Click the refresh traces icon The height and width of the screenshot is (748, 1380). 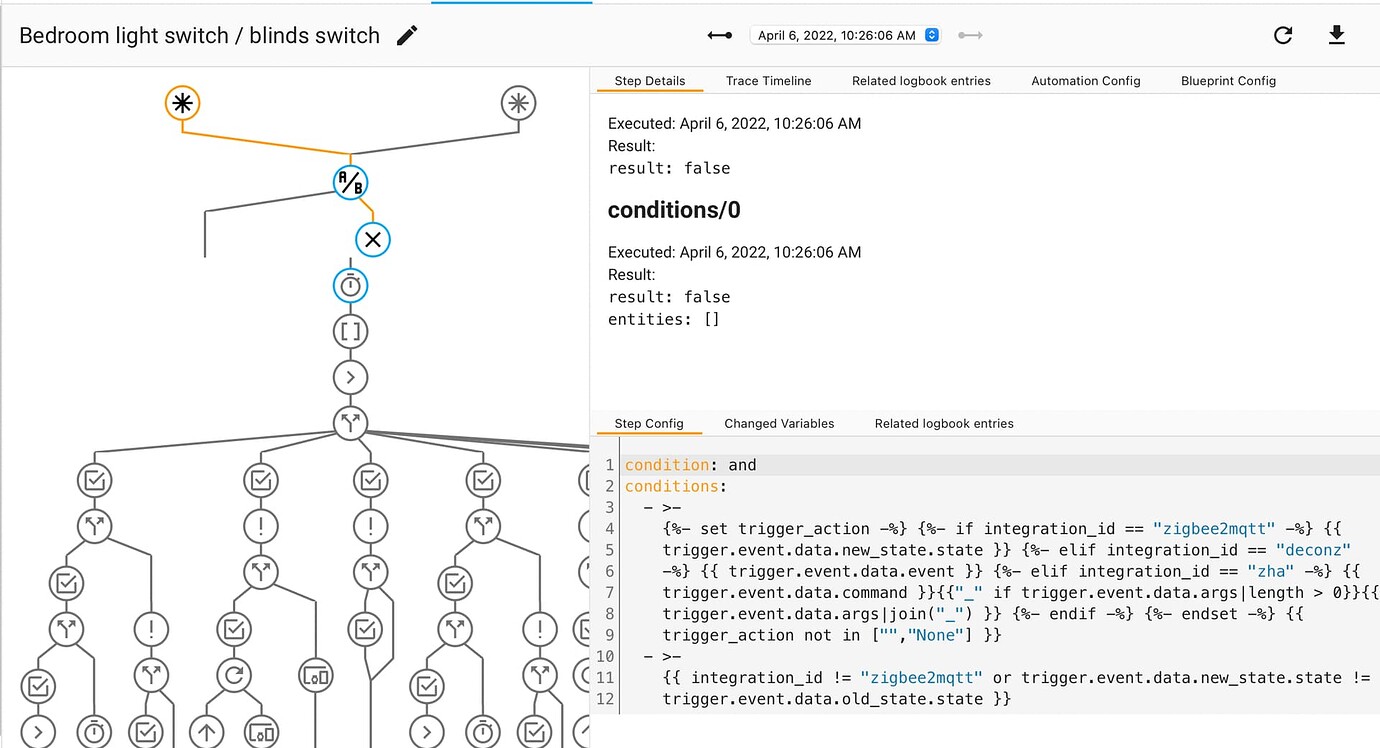(1283, 36)
